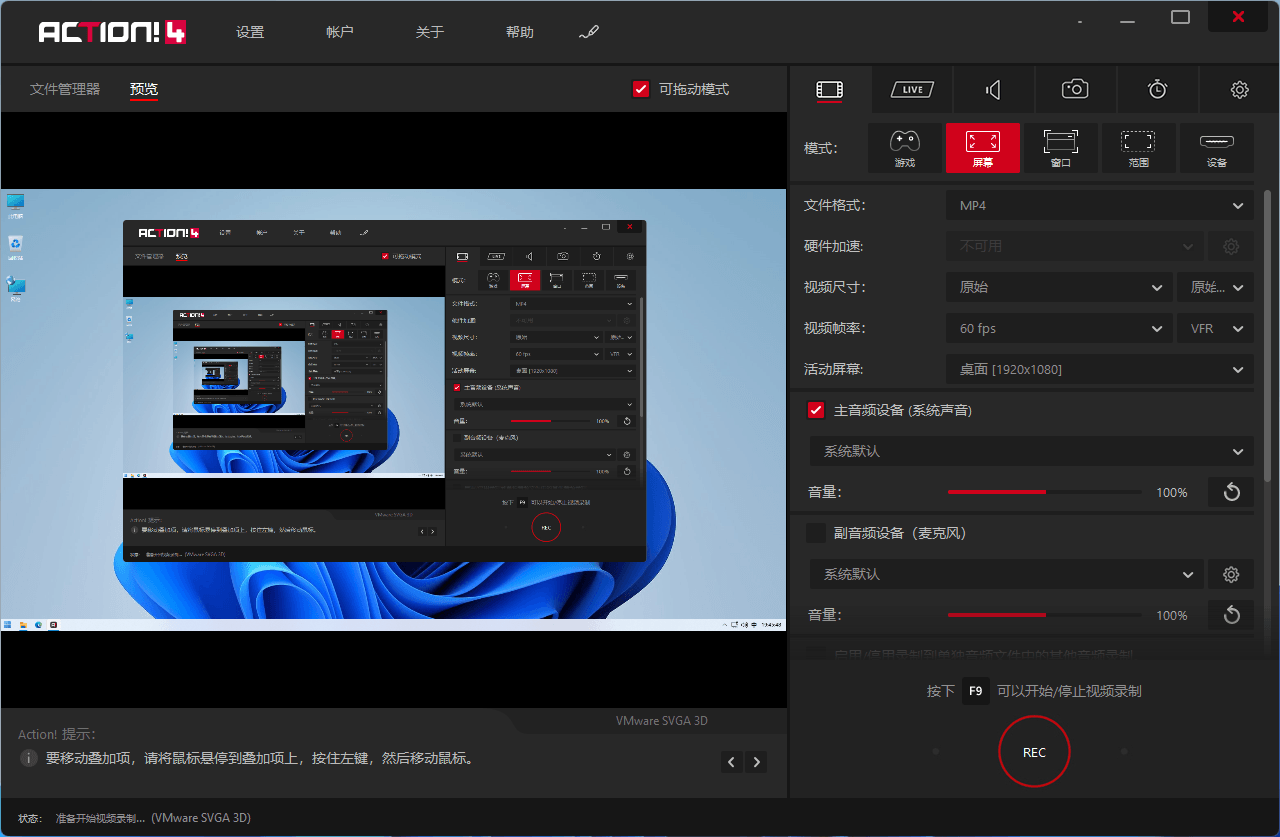Select the 窗口 window recording mode
Image resolution: width=1280 pixels, height=837 pixels.
[1060, 148]
